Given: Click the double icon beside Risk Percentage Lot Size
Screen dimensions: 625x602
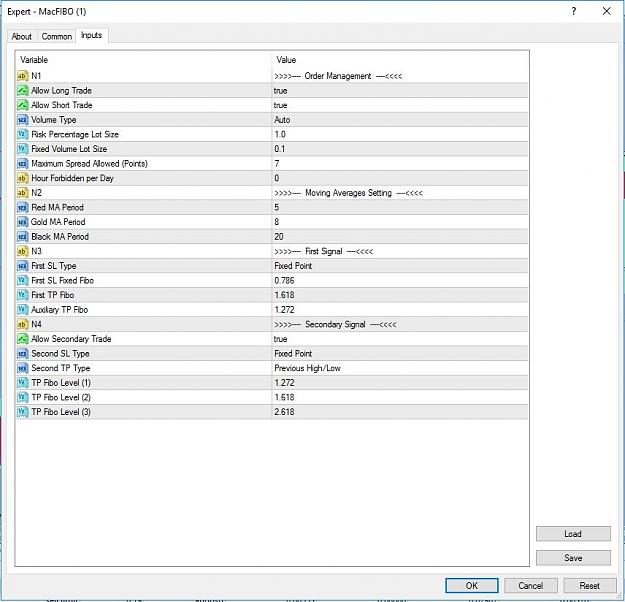Looking at the screenshot, I should click(x=22, y=134).
